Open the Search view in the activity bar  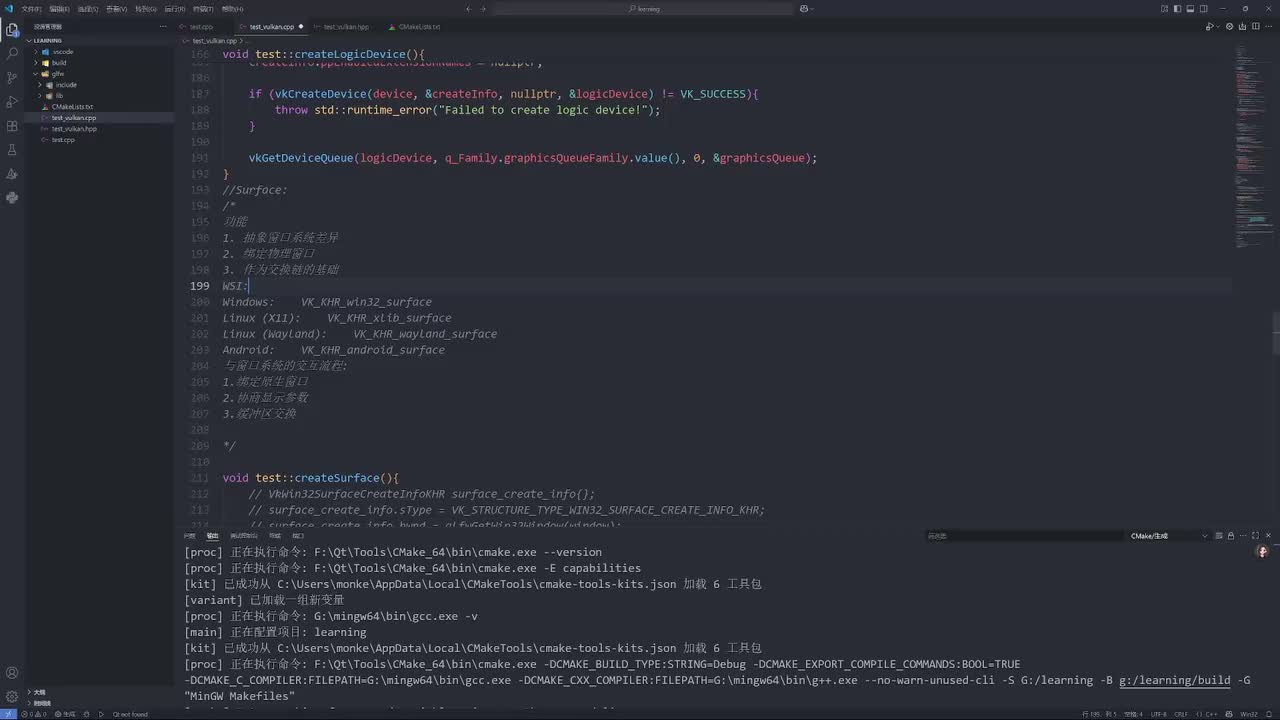point(12,54)
